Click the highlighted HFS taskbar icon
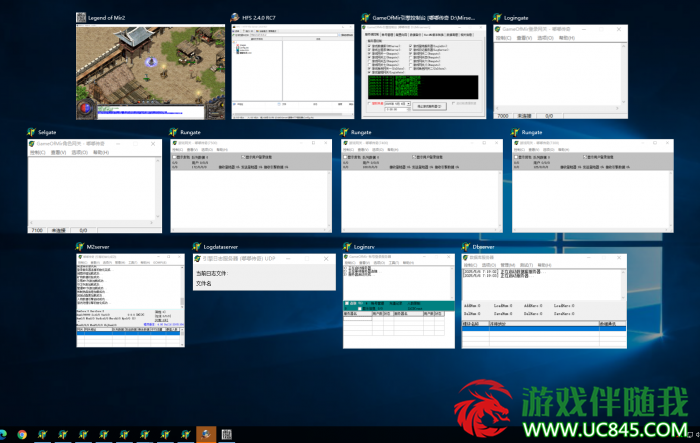700x443 pixels. (206, 434)
